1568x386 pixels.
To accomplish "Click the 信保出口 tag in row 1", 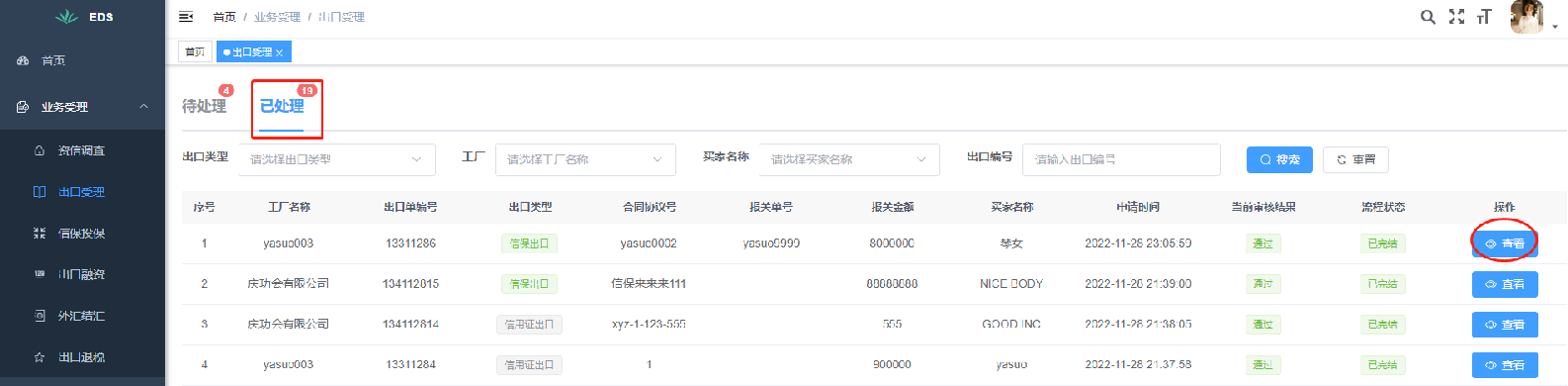I will (529, 243).
